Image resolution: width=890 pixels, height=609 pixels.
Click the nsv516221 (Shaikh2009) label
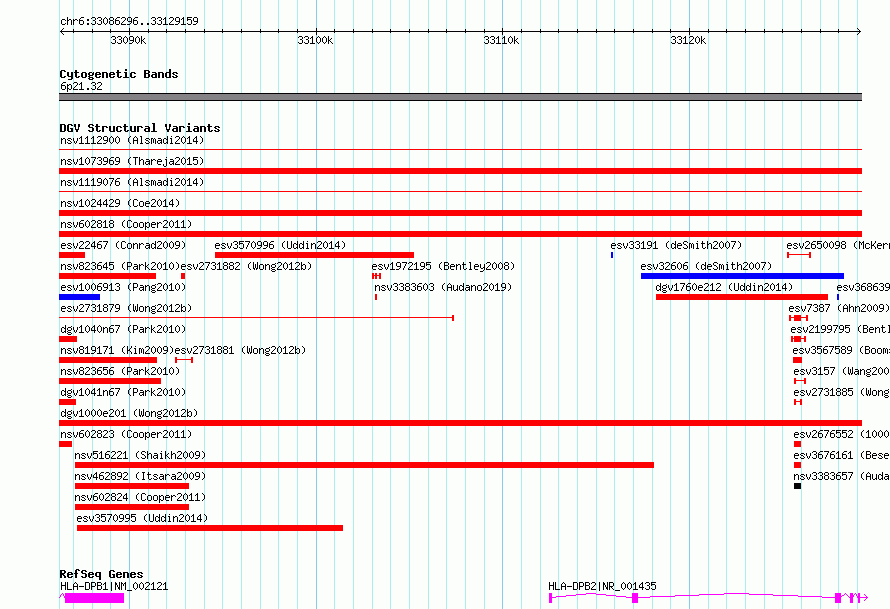pyautogui.click(x=140, y=455)
